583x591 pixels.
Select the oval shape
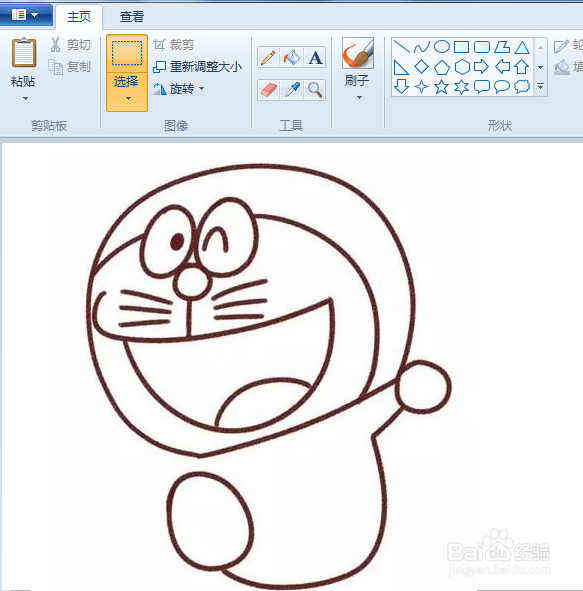(x=442, y=47)
